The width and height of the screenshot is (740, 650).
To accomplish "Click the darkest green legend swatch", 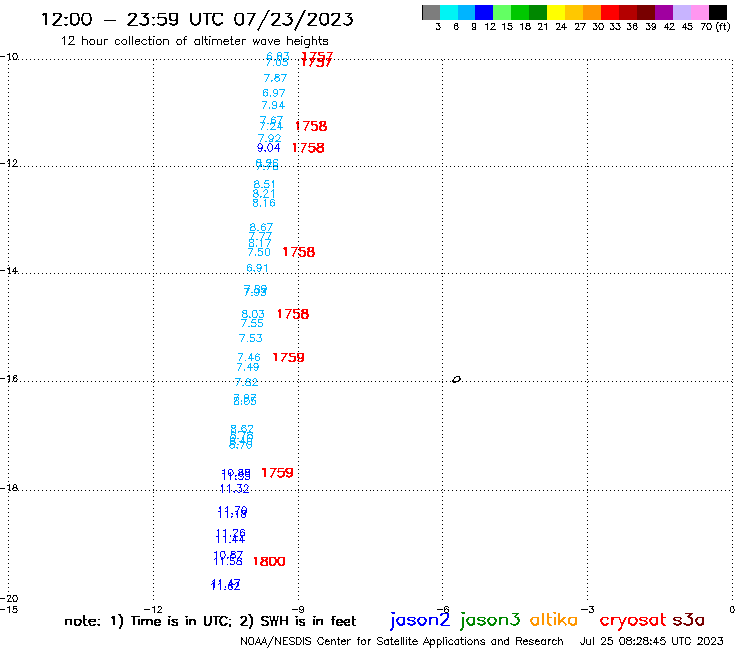I will (x=538, y=12).
